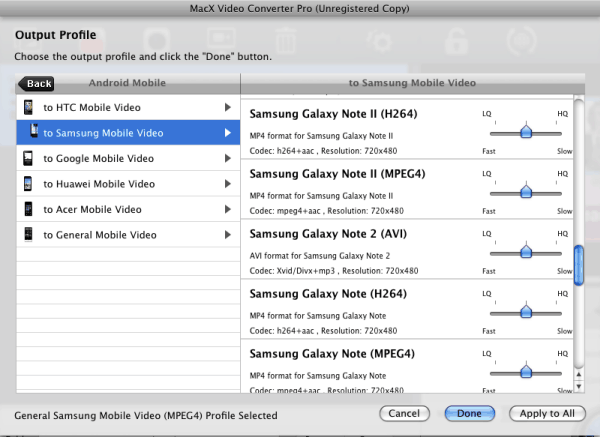Choose Samsung Galaxy Note 2 (AVI) profile

(x=407, y=249)
